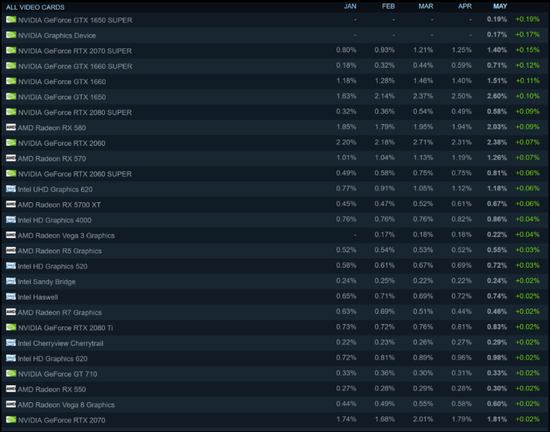Open the AMD Radeon RX 570 entry
Image resolution: width=550 pixels, height=432 pixels.
point(274,158)
